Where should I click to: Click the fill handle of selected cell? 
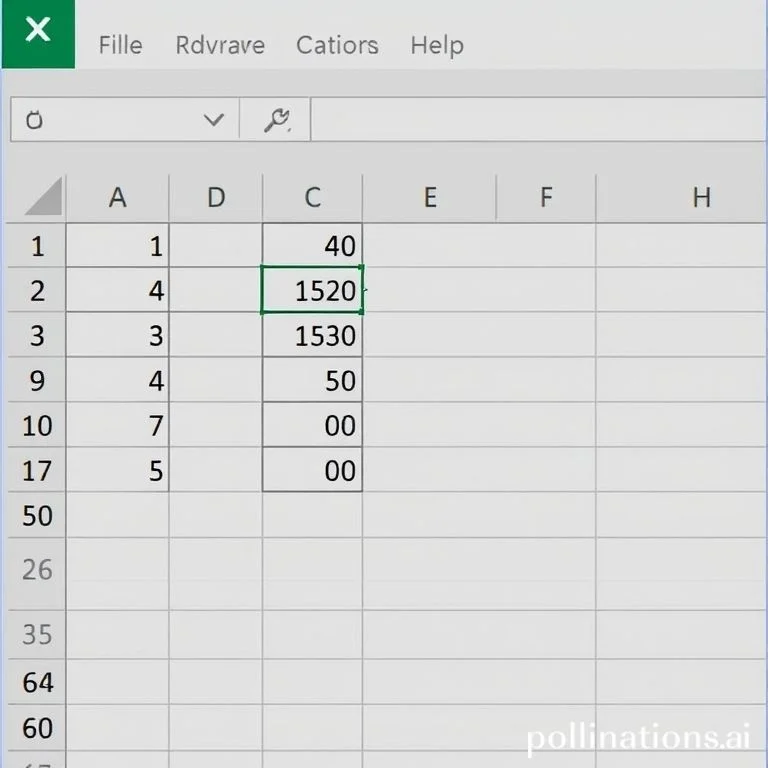click(362, 312)
